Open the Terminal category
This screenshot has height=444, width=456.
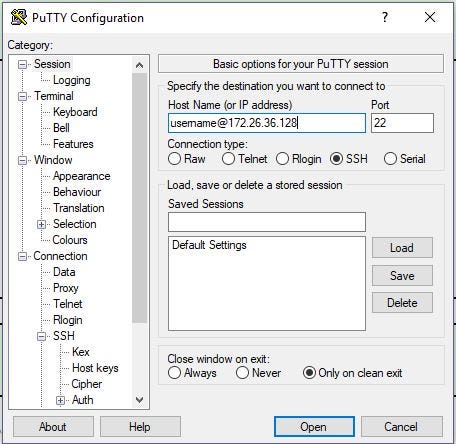(54, 96)
